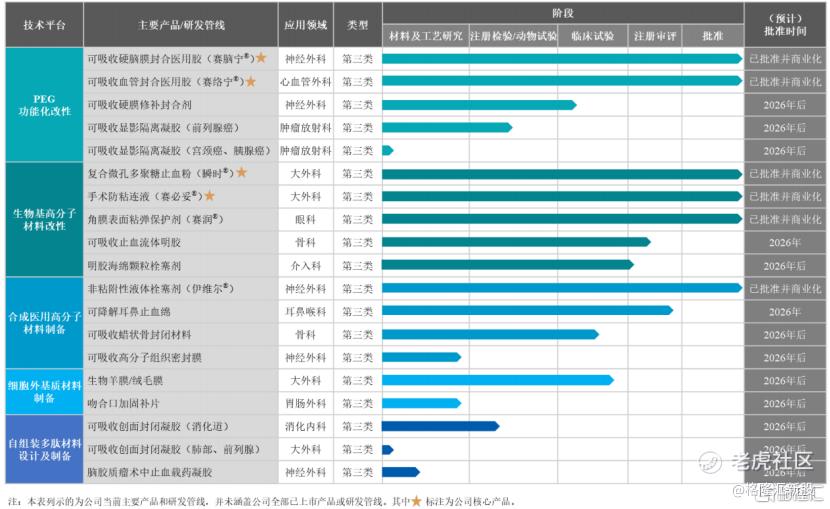Click the star next to 手术防粘连液（赛必妥）
Viewport: 830px width, 509px height.
(x=210, y=196)
